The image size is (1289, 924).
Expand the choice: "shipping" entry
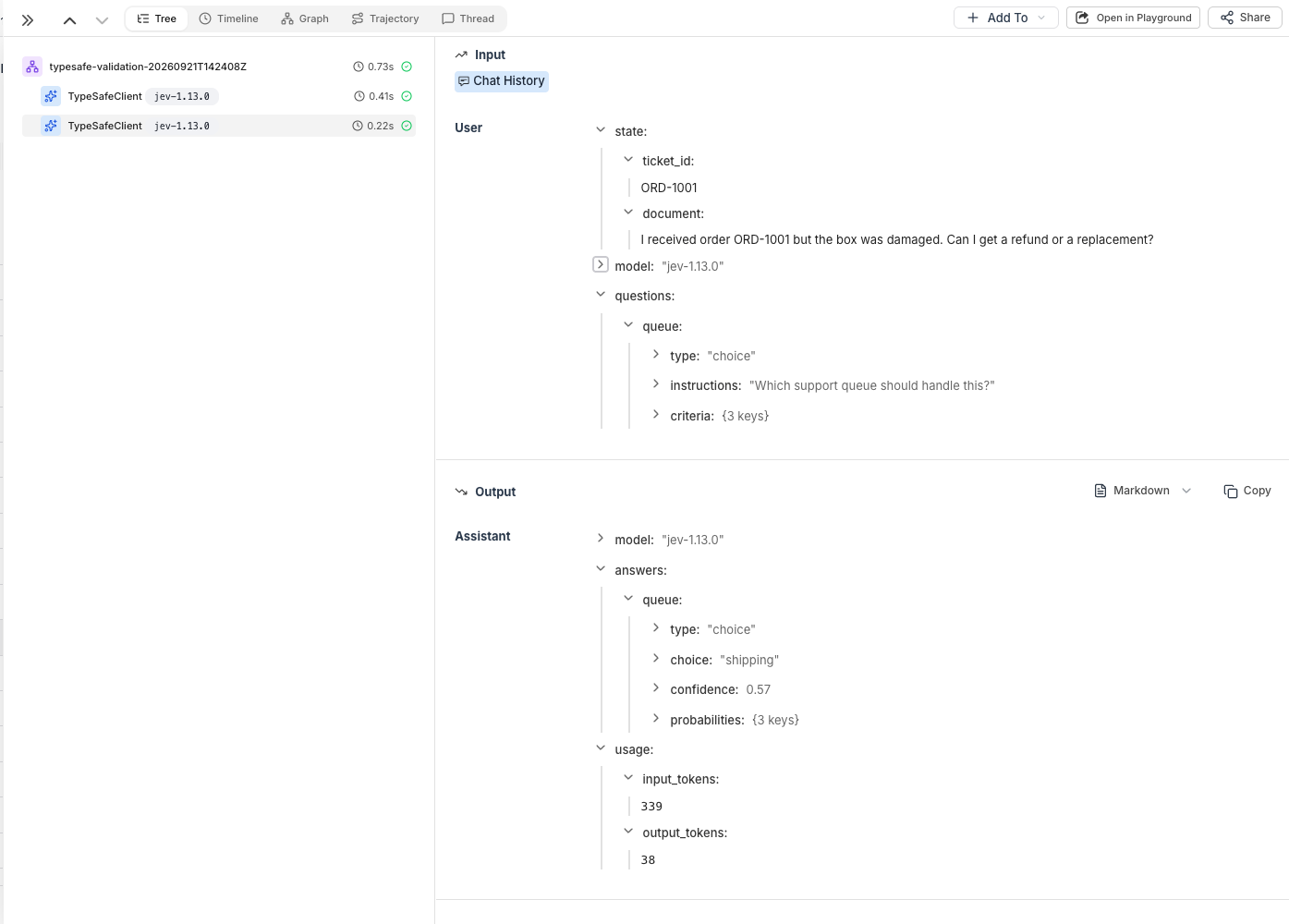click(x=656, y=659)
